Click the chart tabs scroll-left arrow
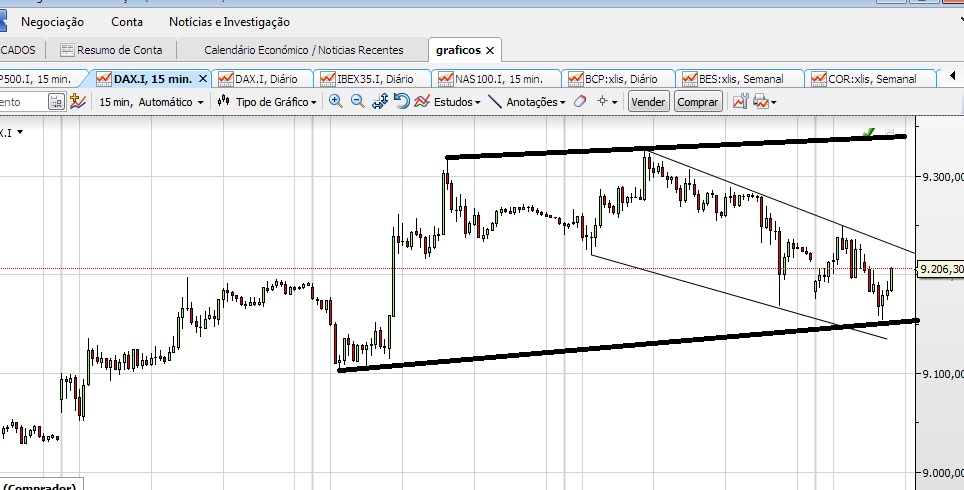The image size is (964, 490). tap(953, 77)
